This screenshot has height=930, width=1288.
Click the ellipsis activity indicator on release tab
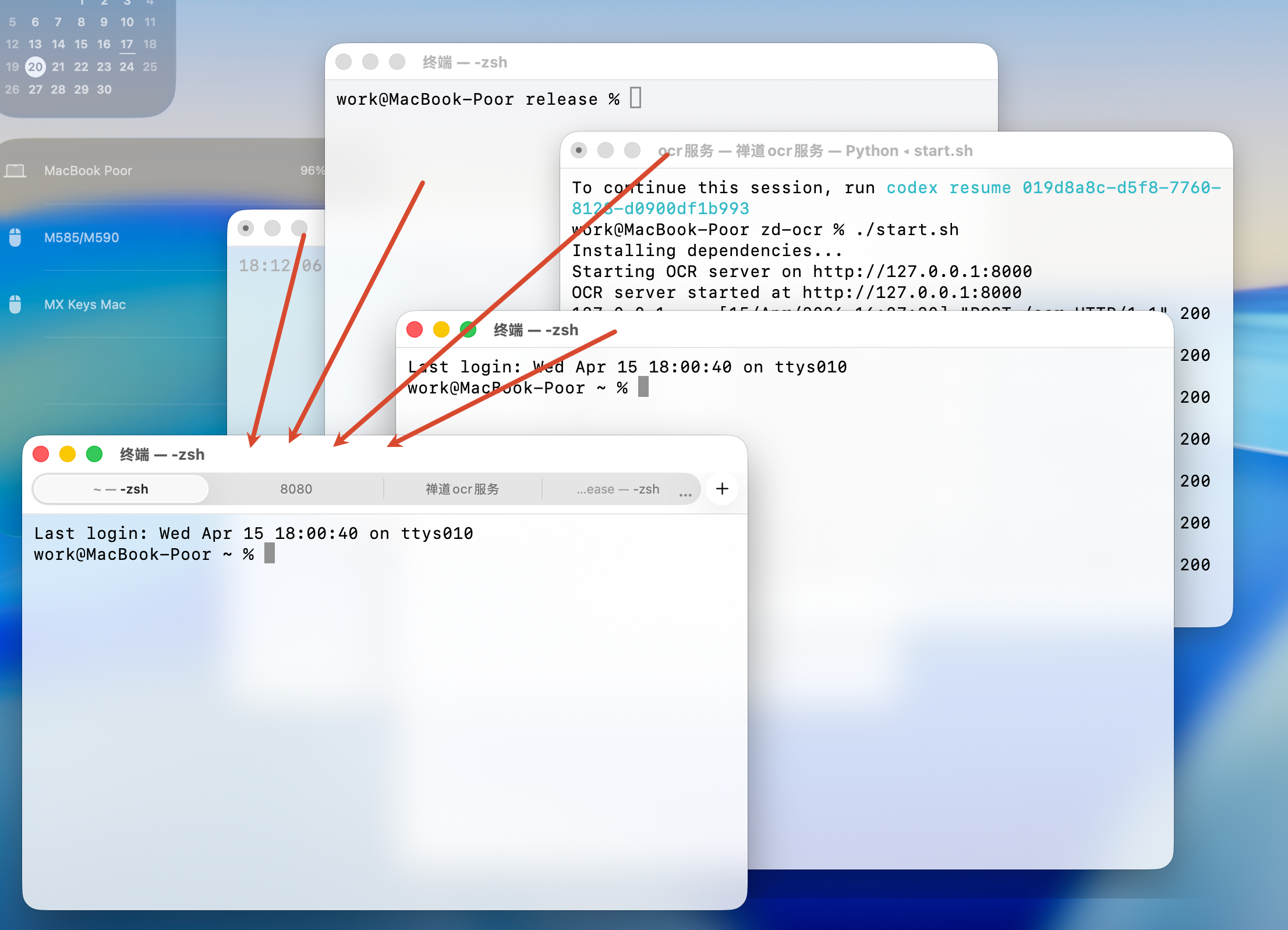685,495
